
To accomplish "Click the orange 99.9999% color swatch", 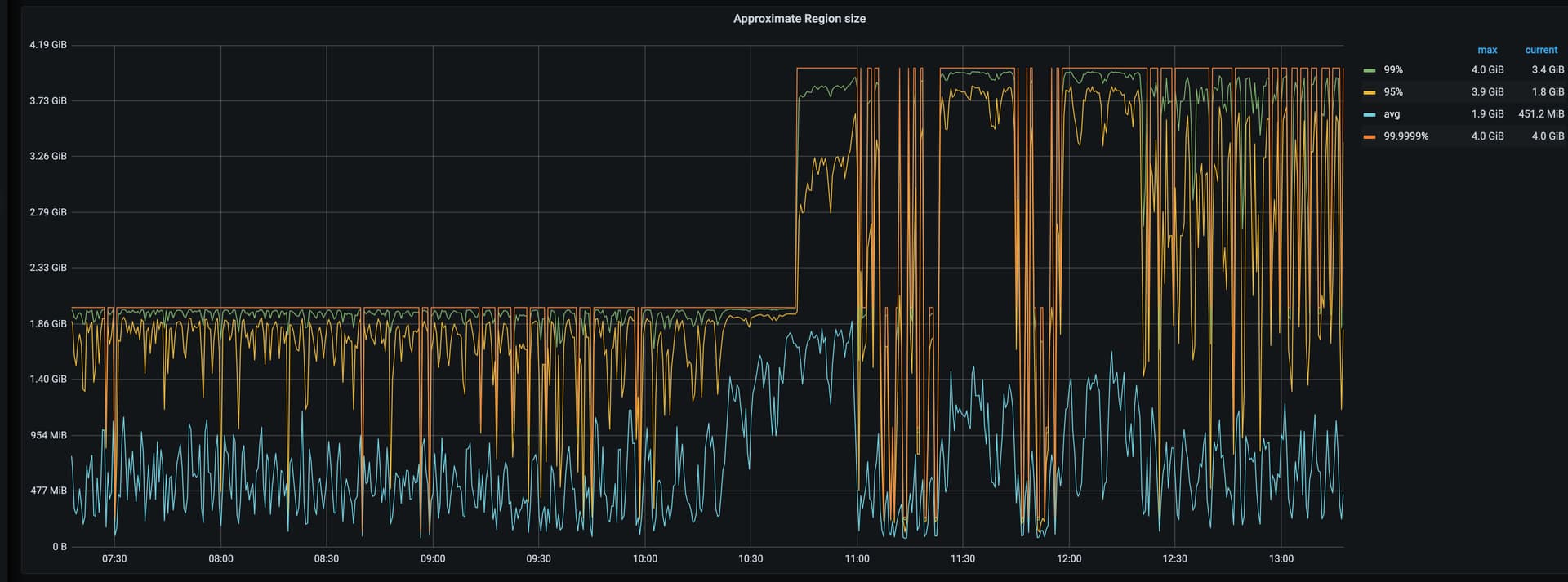I will 1370,136.
